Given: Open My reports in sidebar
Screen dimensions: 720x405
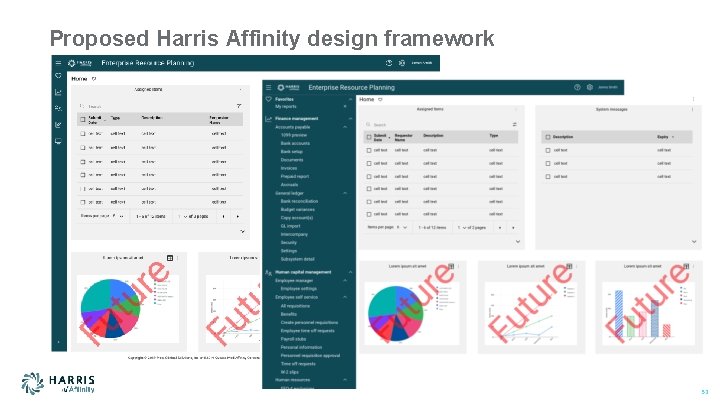Looking at the screenshot, I should point(286,107).
